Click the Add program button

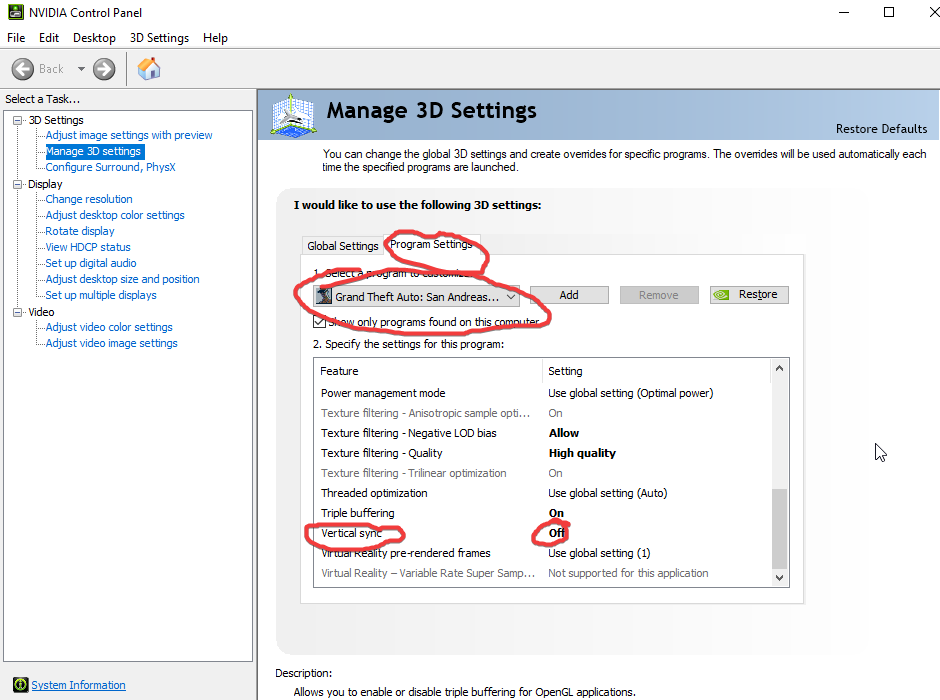pos(569,295)
